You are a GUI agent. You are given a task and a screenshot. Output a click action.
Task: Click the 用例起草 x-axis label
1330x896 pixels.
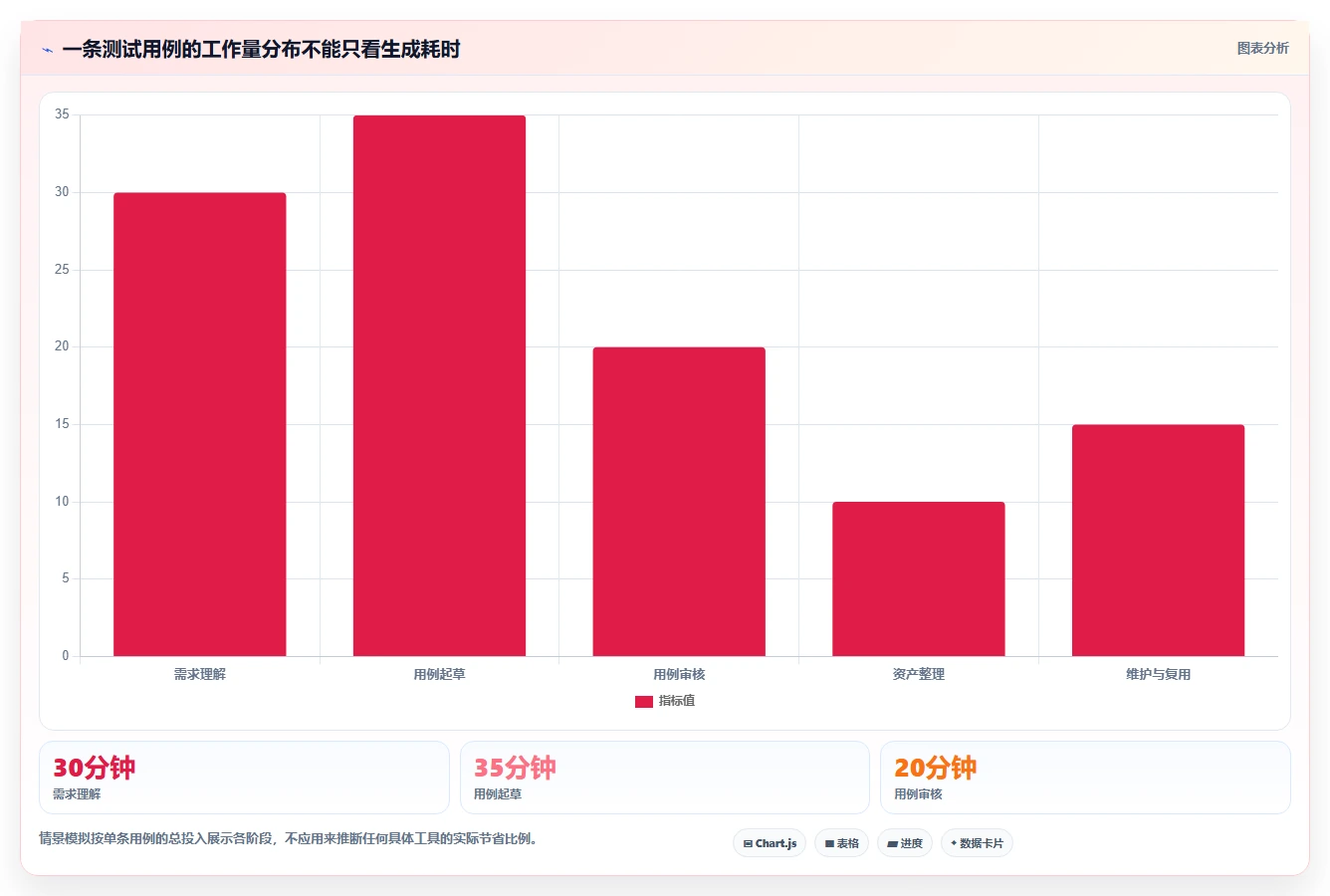coord(439,674)
